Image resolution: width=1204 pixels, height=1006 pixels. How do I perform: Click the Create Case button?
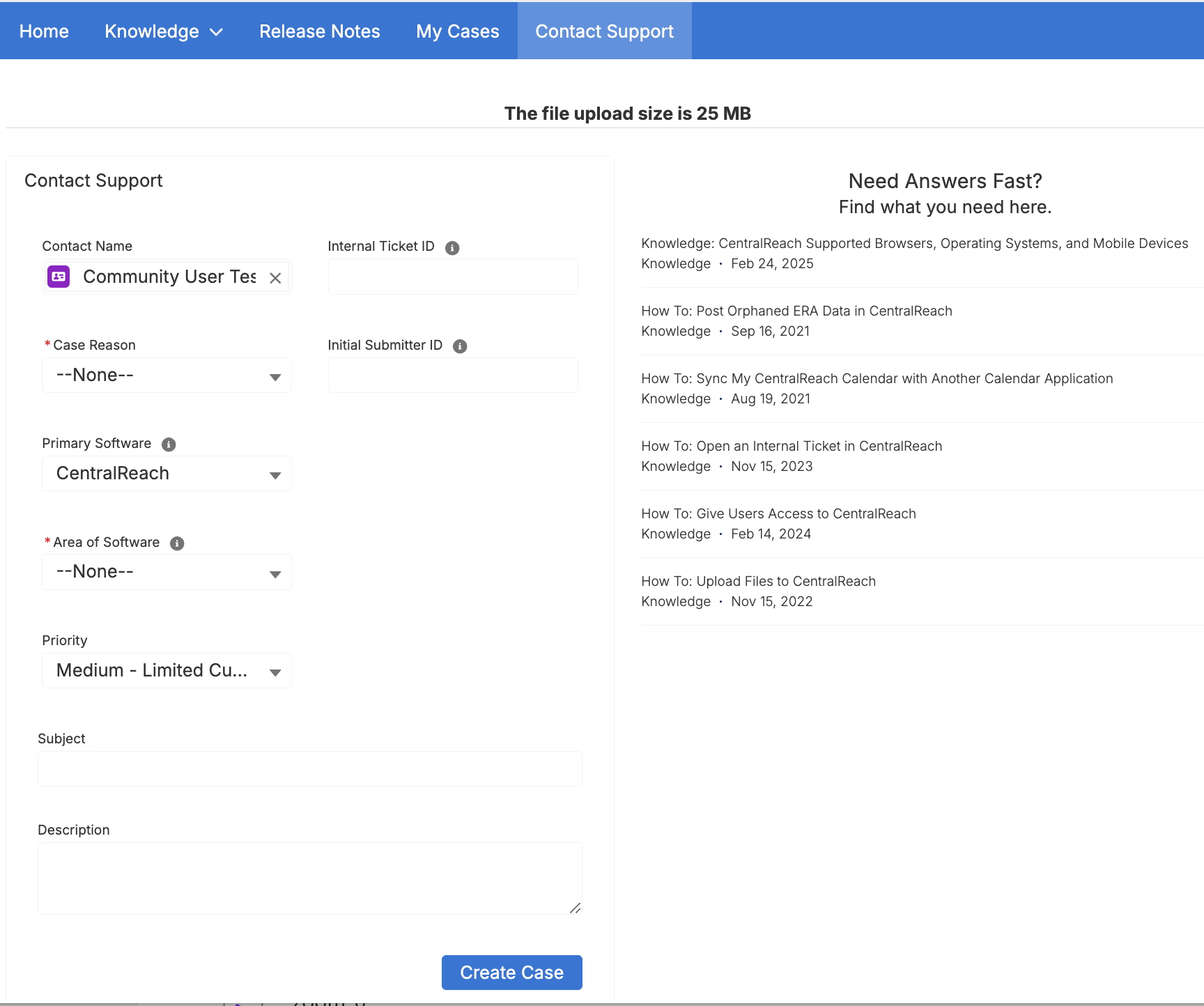tap(512, 973)
